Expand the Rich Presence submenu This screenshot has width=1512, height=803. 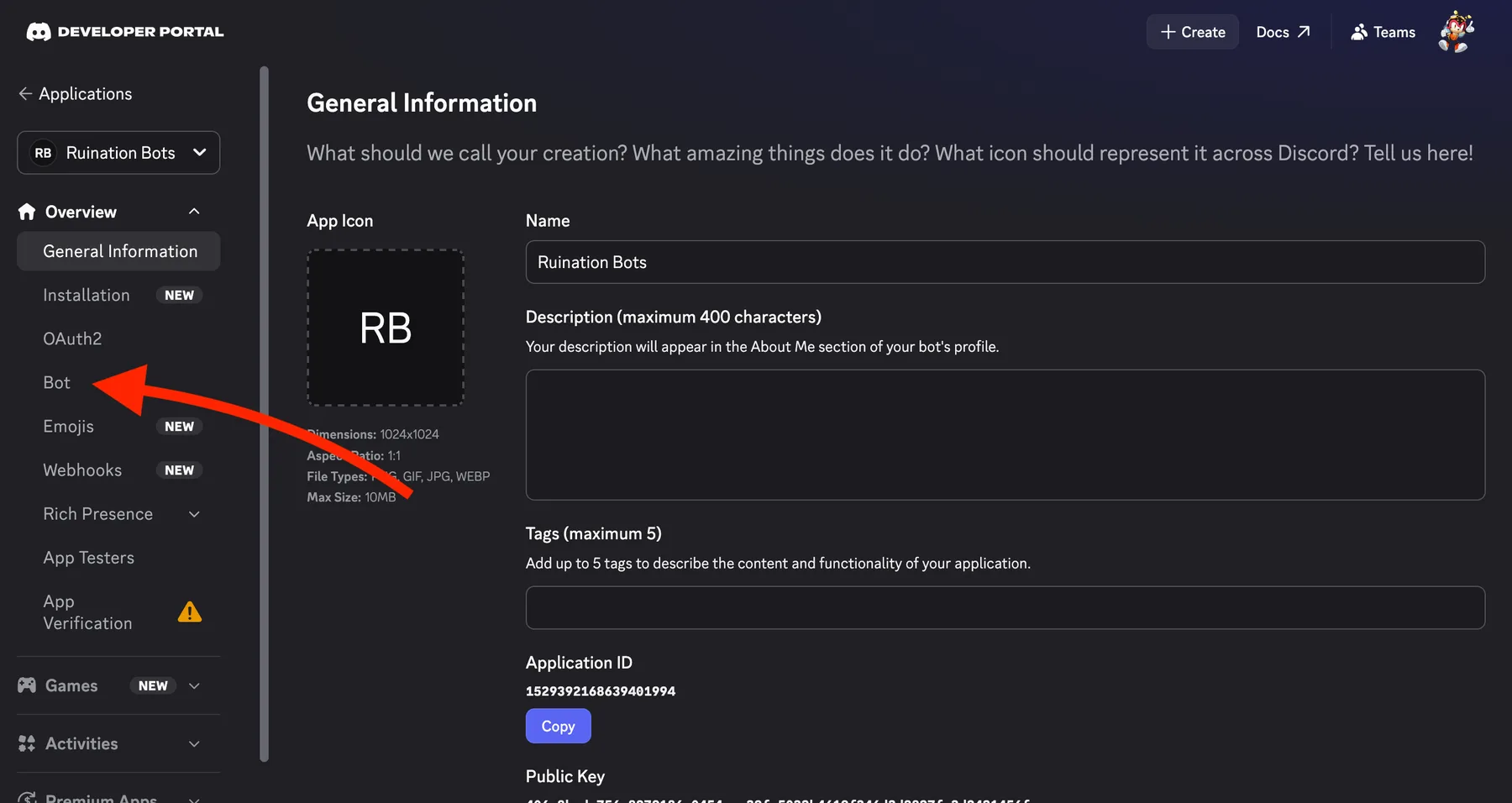click(194, 514)
